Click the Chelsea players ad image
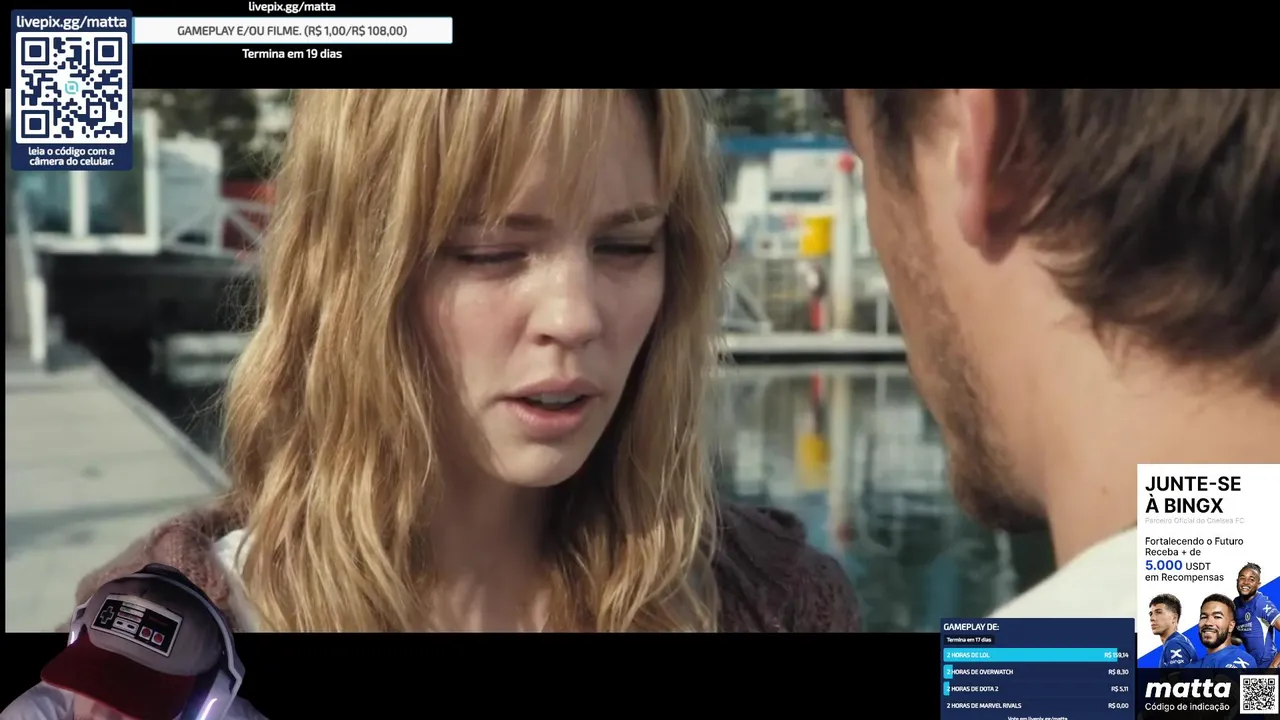Viewport: 1280px width, 720px height. 1208,616
